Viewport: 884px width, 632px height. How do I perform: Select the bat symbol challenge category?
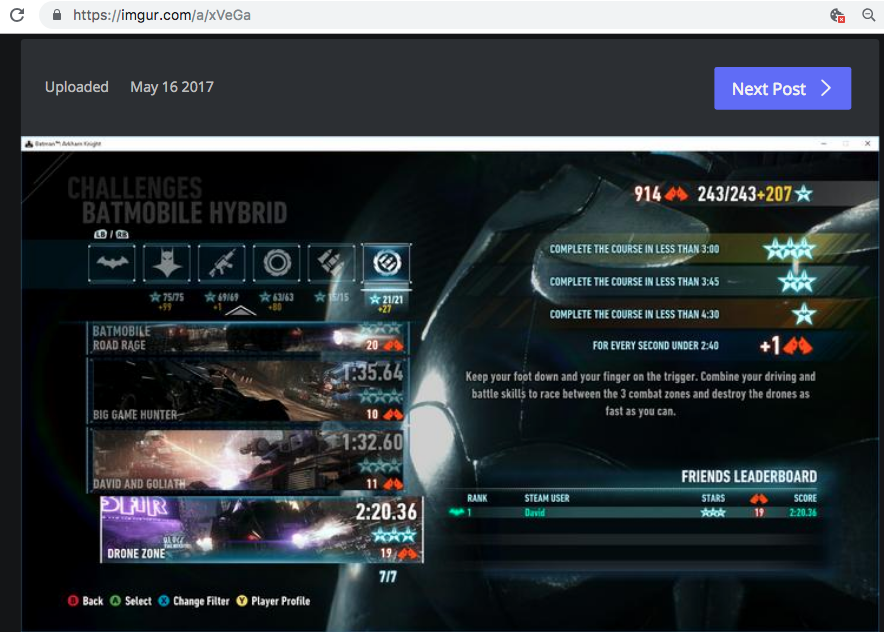[x=112, y=263]
